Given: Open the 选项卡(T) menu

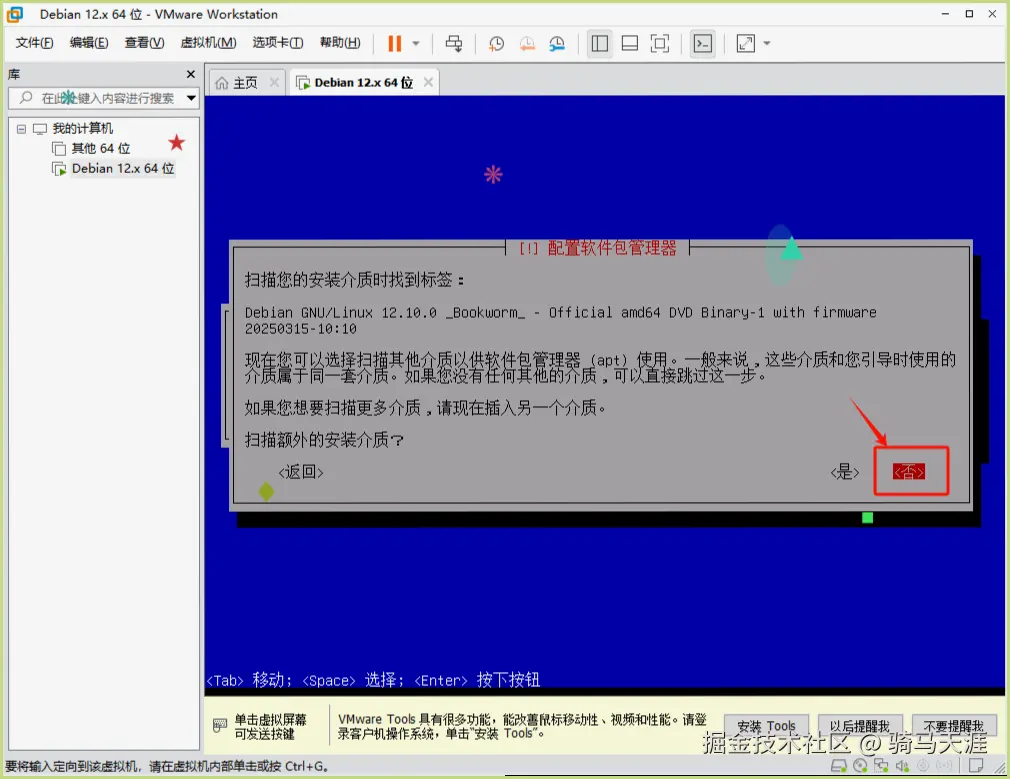Looking at the screenshot, I should tap(278, 43).
